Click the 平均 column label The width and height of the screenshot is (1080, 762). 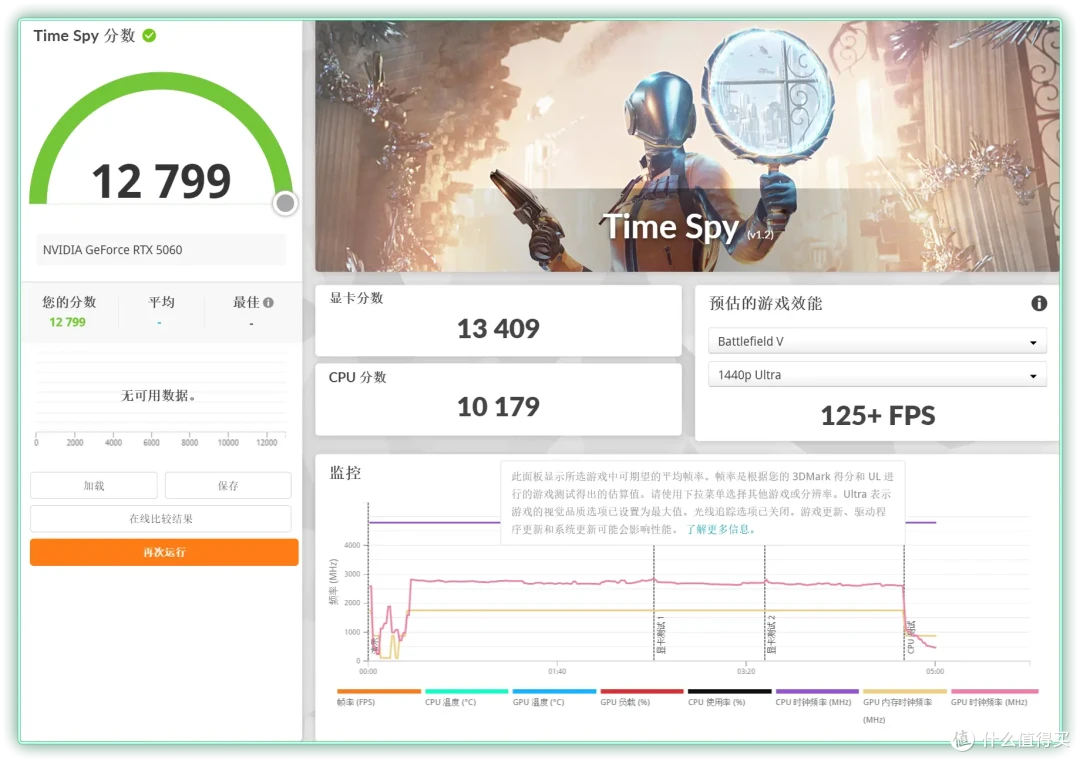click(x=161, y=302)
